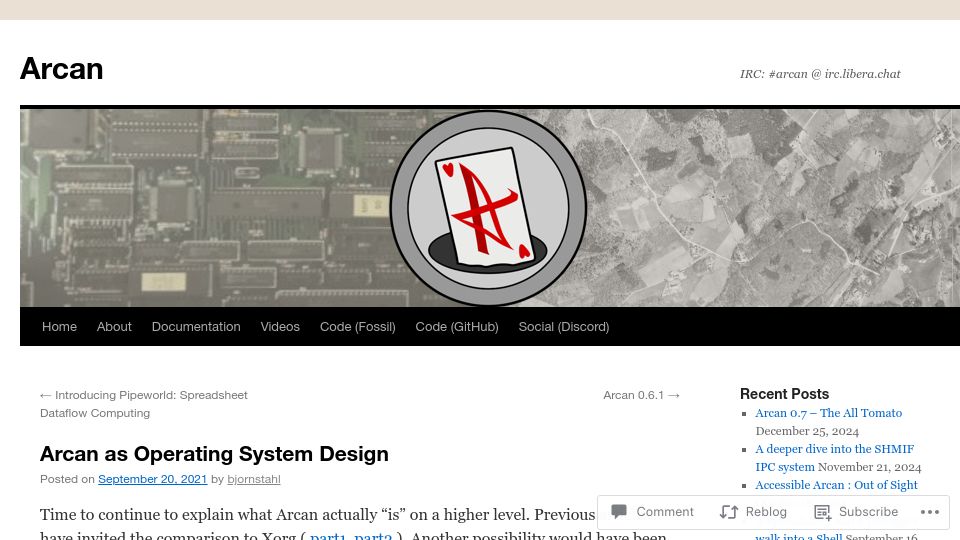Click the Reblog button label
The width and height of the screenshot is (960, 540).
(766, 512)
